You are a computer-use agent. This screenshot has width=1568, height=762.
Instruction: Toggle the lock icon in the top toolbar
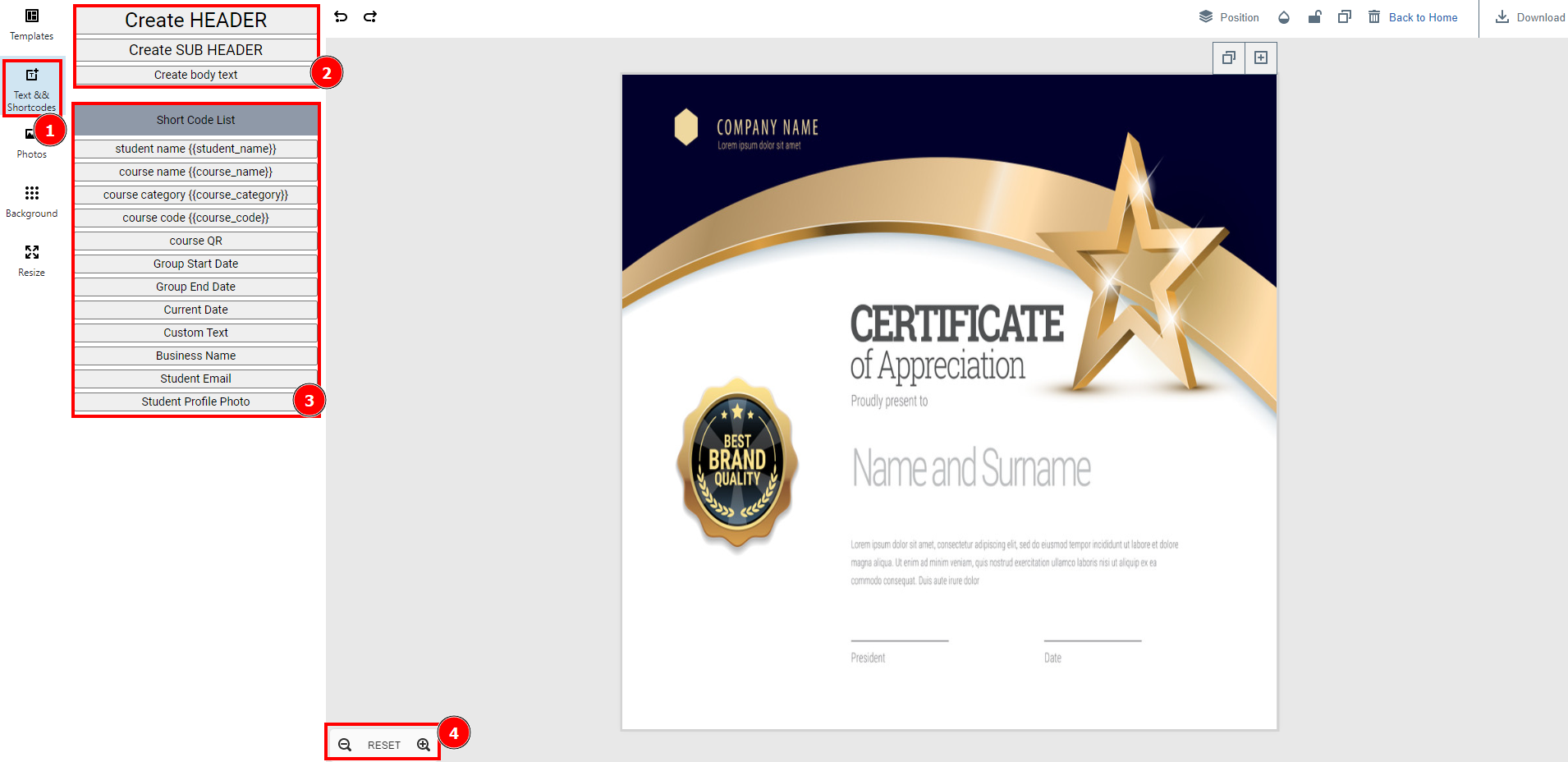click(x=1314, y=17)
